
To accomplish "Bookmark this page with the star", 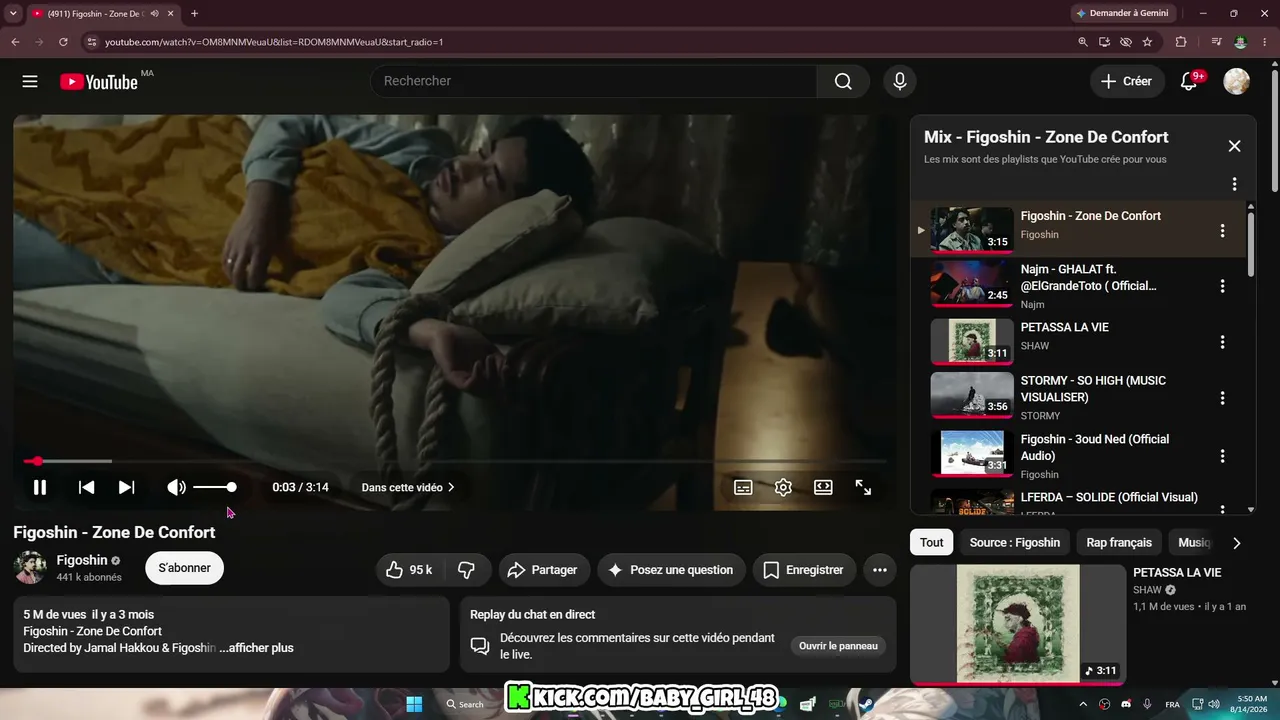I will pos(1147,42).
